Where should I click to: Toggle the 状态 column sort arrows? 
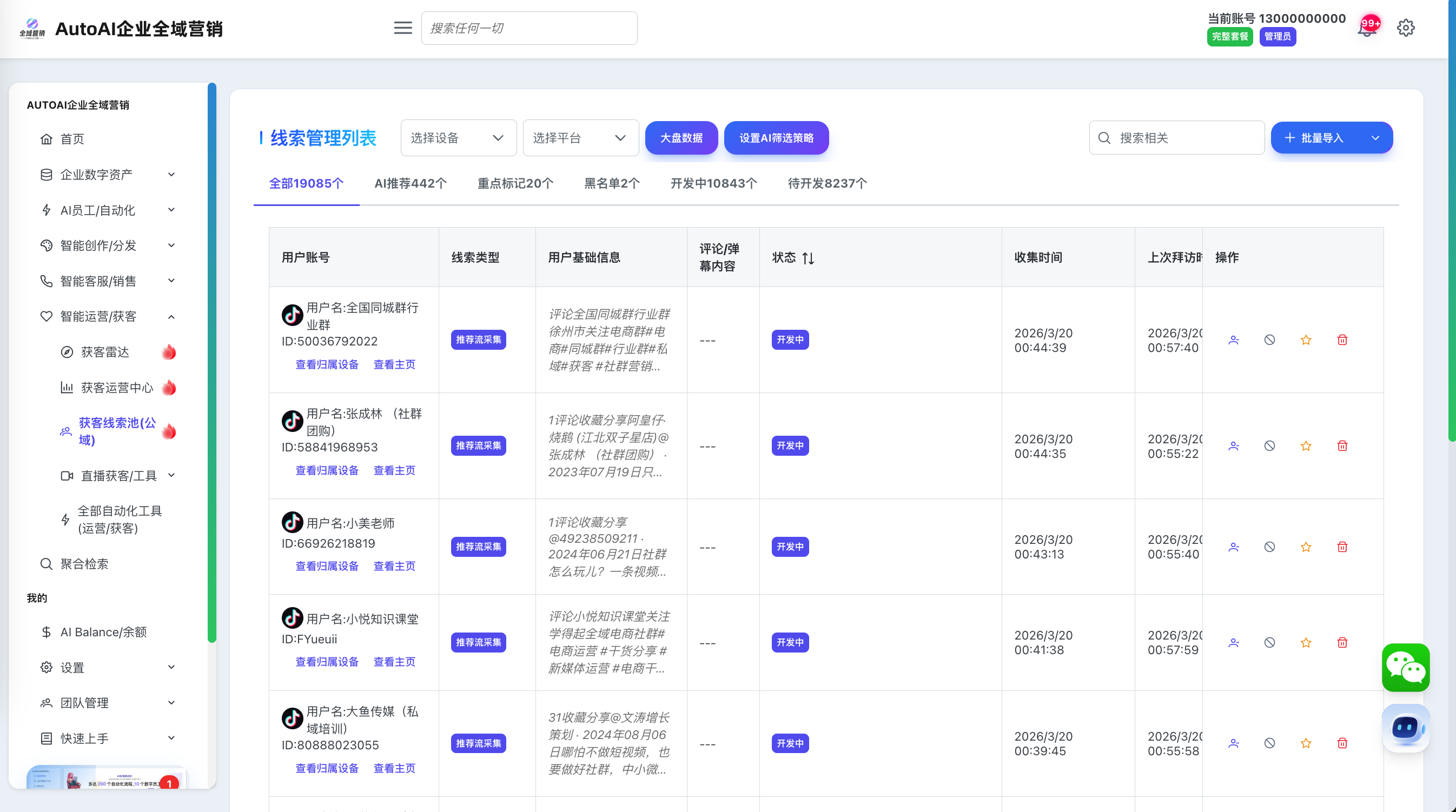point(808,258)
